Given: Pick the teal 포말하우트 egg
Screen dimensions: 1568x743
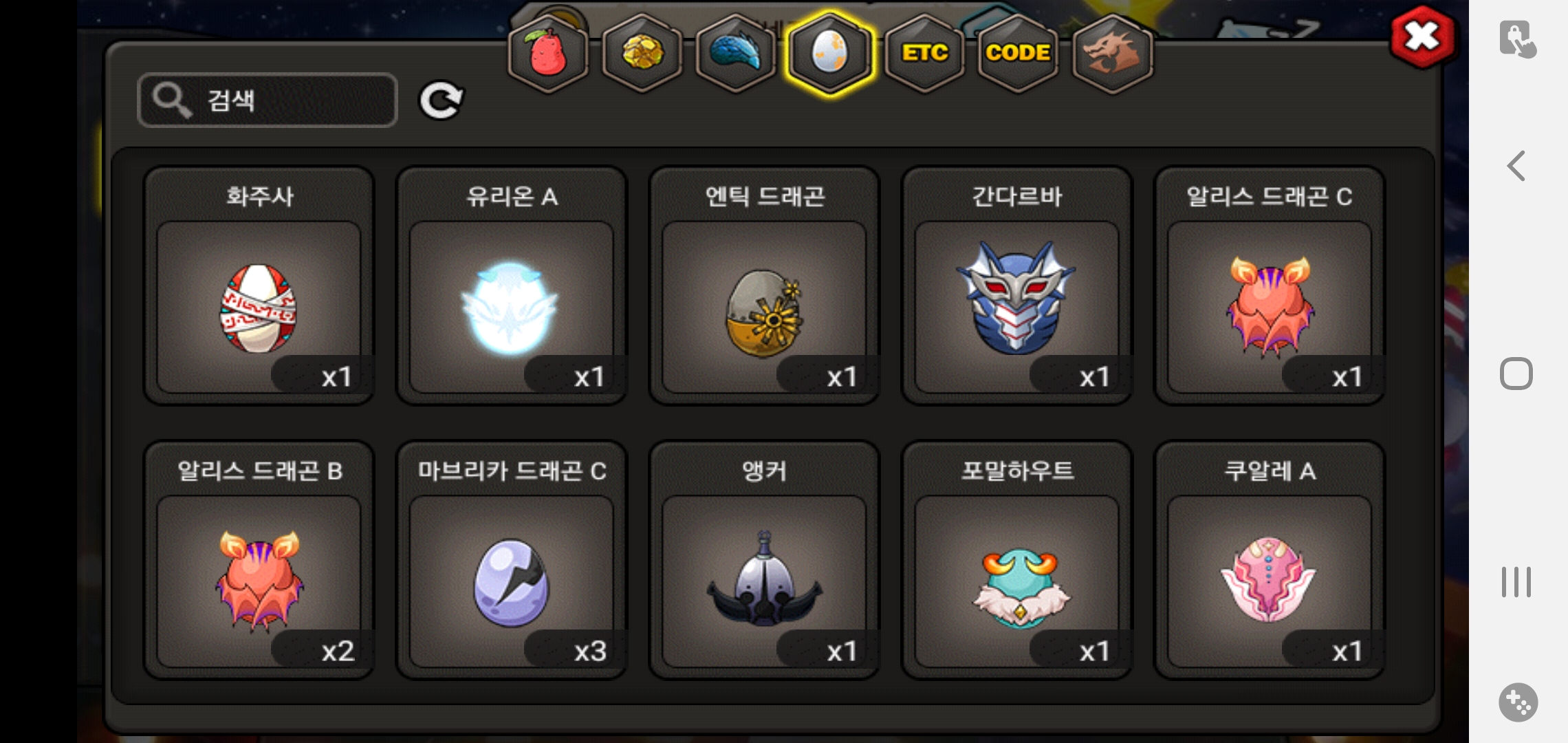Looking at the screenshot, I should click(x=1016, y=560).
